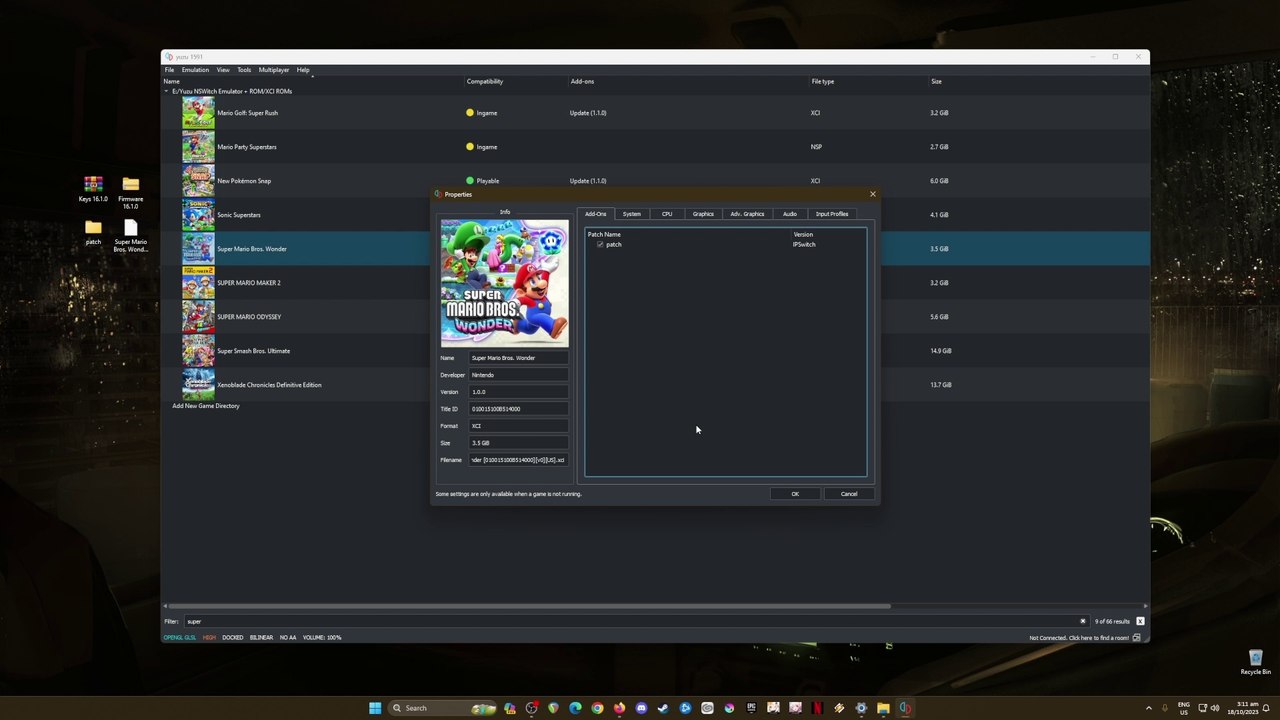Viewport: 1280px width, 720px height.
Task: Switch to the CPU tab
Action: (667, 214)
